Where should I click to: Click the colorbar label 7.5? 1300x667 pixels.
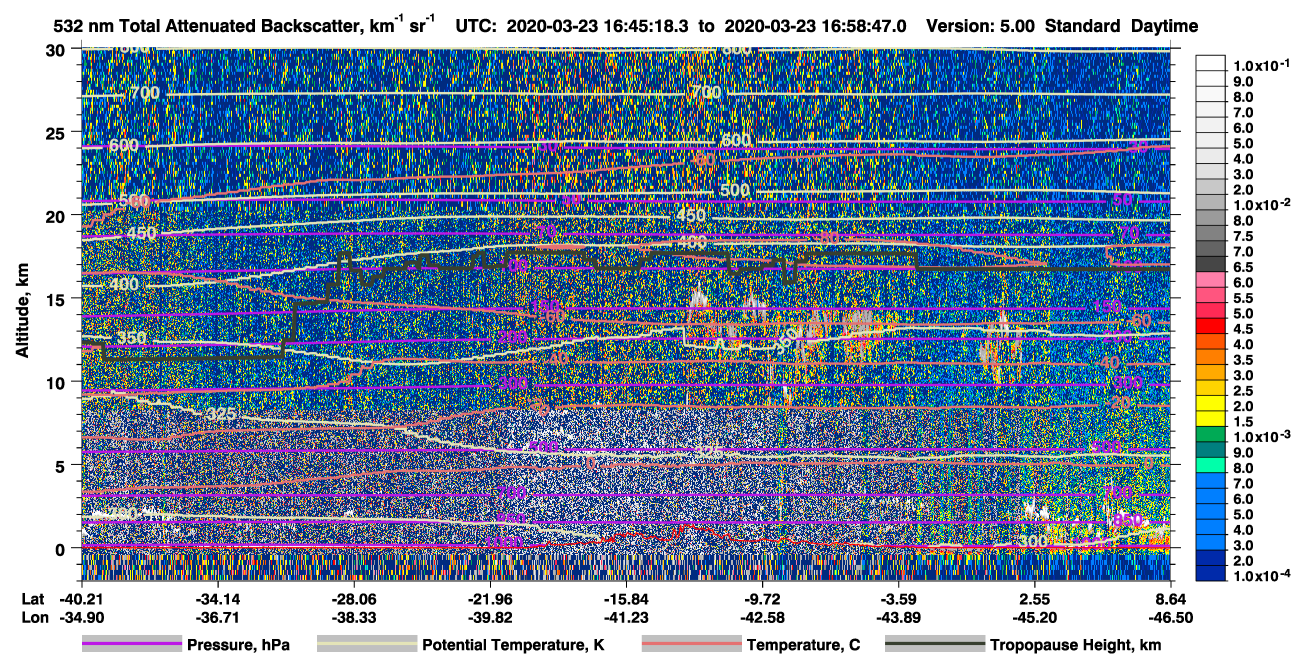[1241, 236]
